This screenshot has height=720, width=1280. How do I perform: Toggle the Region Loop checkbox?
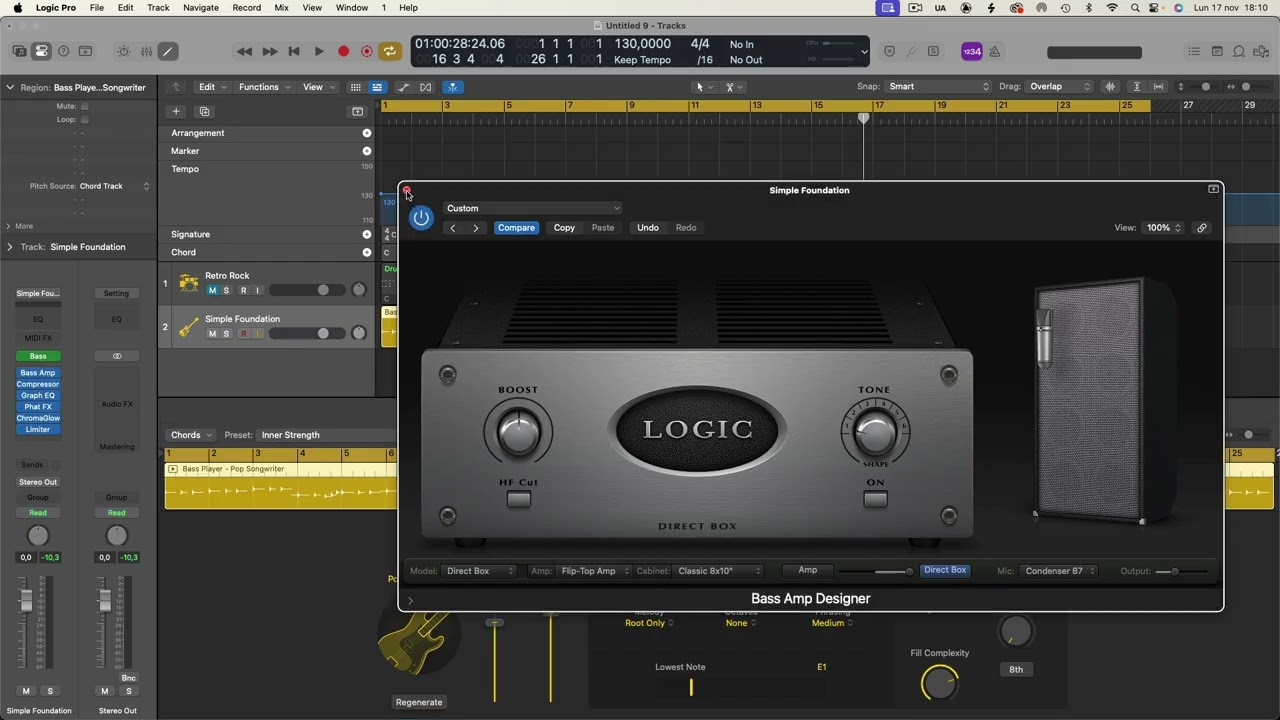(84, 119)
